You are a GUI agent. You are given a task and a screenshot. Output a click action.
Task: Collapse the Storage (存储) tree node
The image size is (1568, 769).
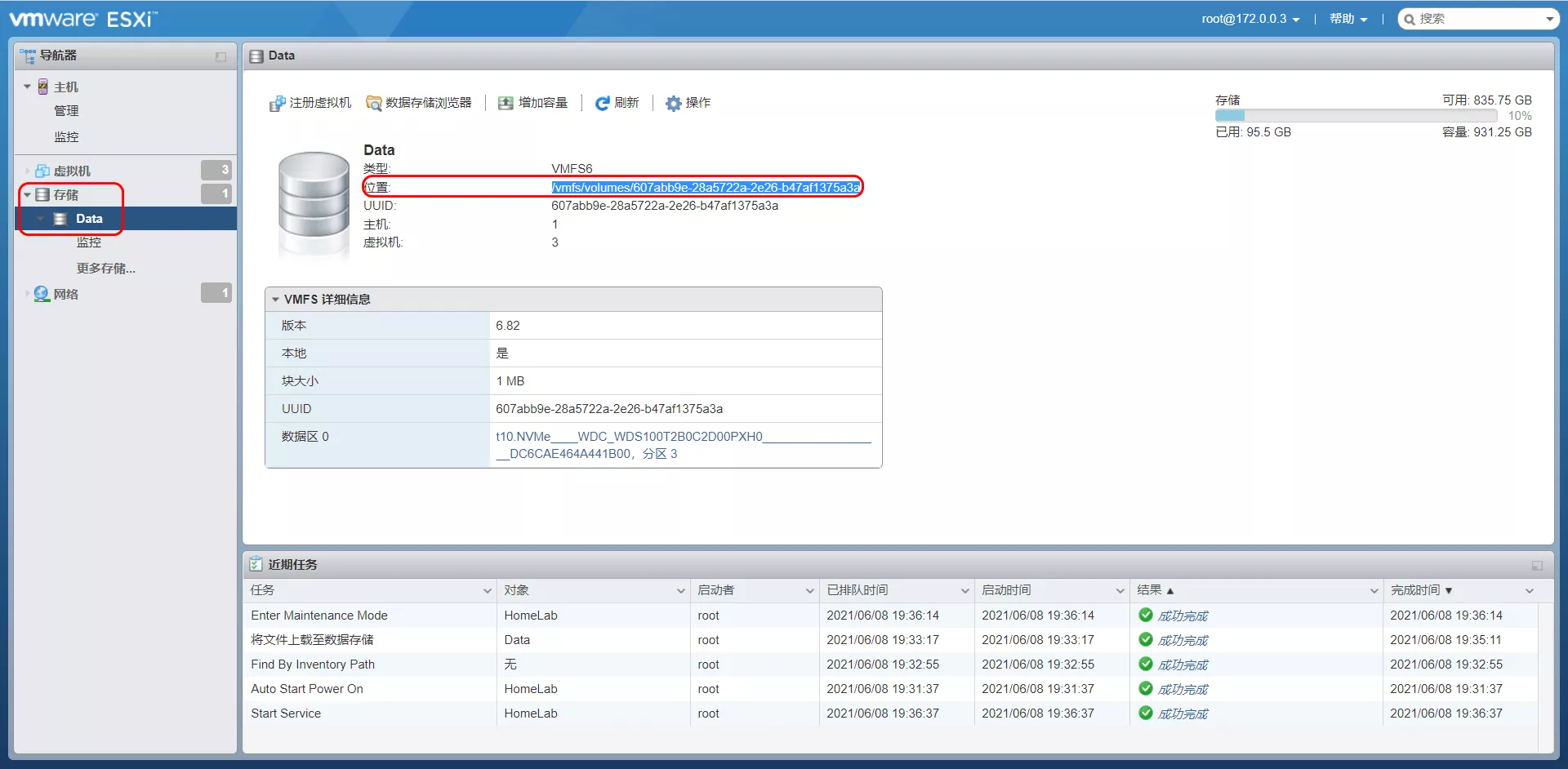coord(27,195)
